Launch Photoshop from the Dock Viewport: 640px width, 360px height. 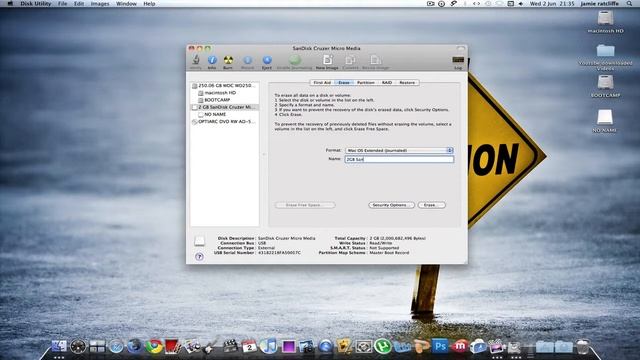(x=440, y=347)
